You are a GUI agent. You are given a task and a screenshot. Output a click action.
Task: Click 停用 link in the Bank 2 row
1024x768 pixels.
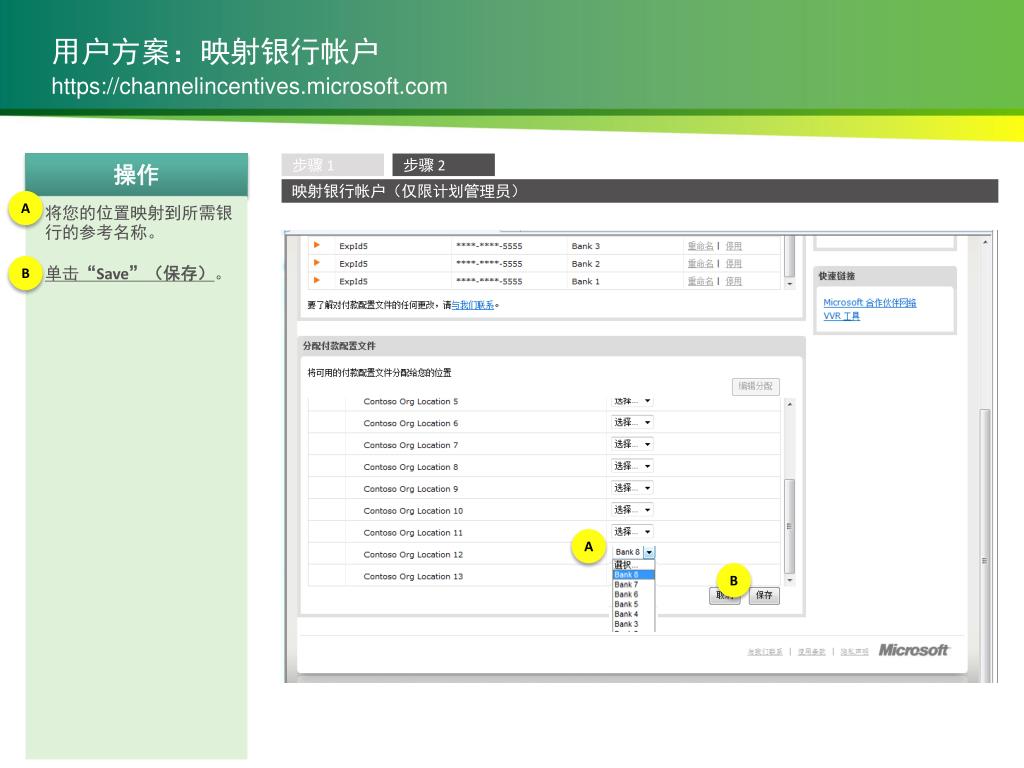click(x=733, y=264)
